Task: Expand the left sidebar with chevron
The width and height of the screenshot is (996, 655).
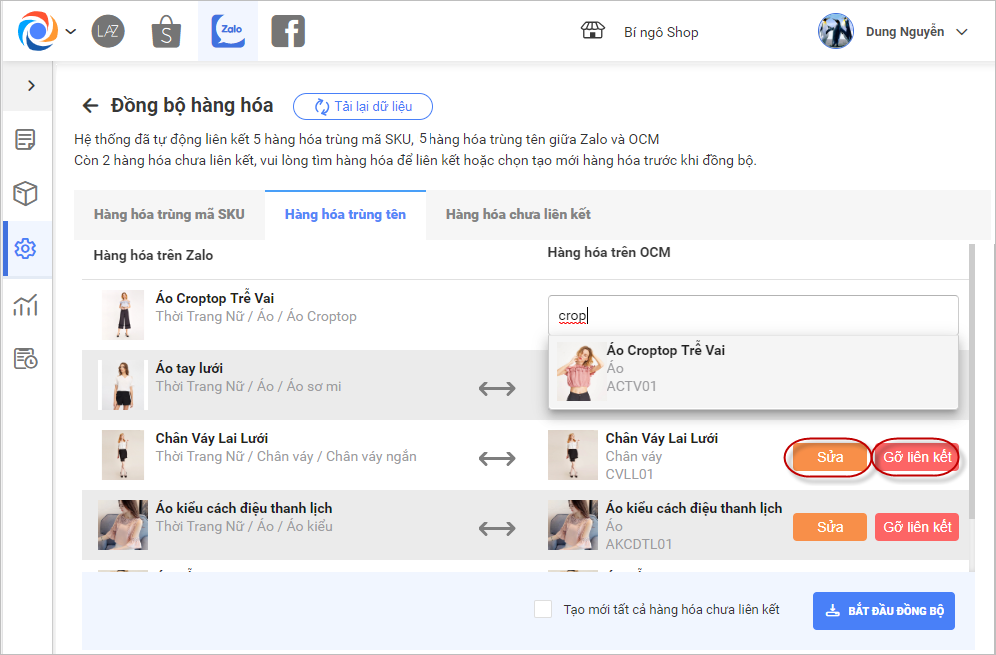Action: pyautogui.click(x=31, y=86)
